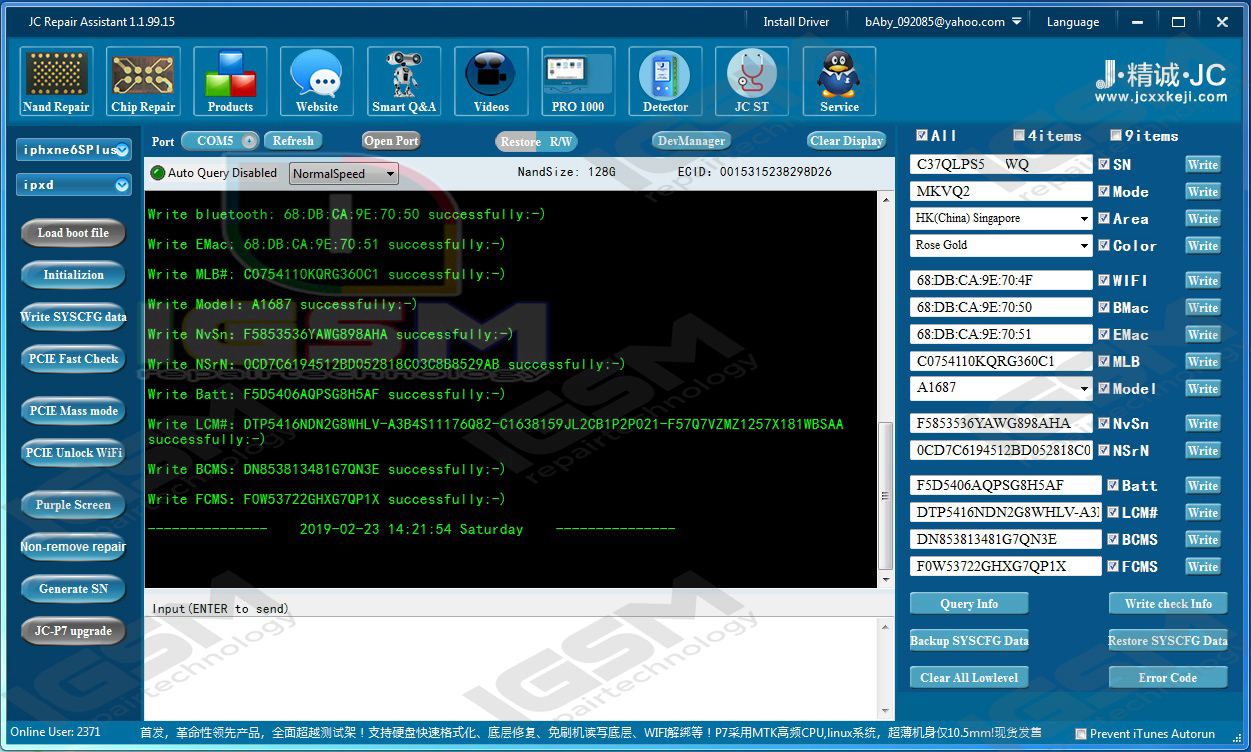Uncheck the Mode checkbox

(1104, 191)
